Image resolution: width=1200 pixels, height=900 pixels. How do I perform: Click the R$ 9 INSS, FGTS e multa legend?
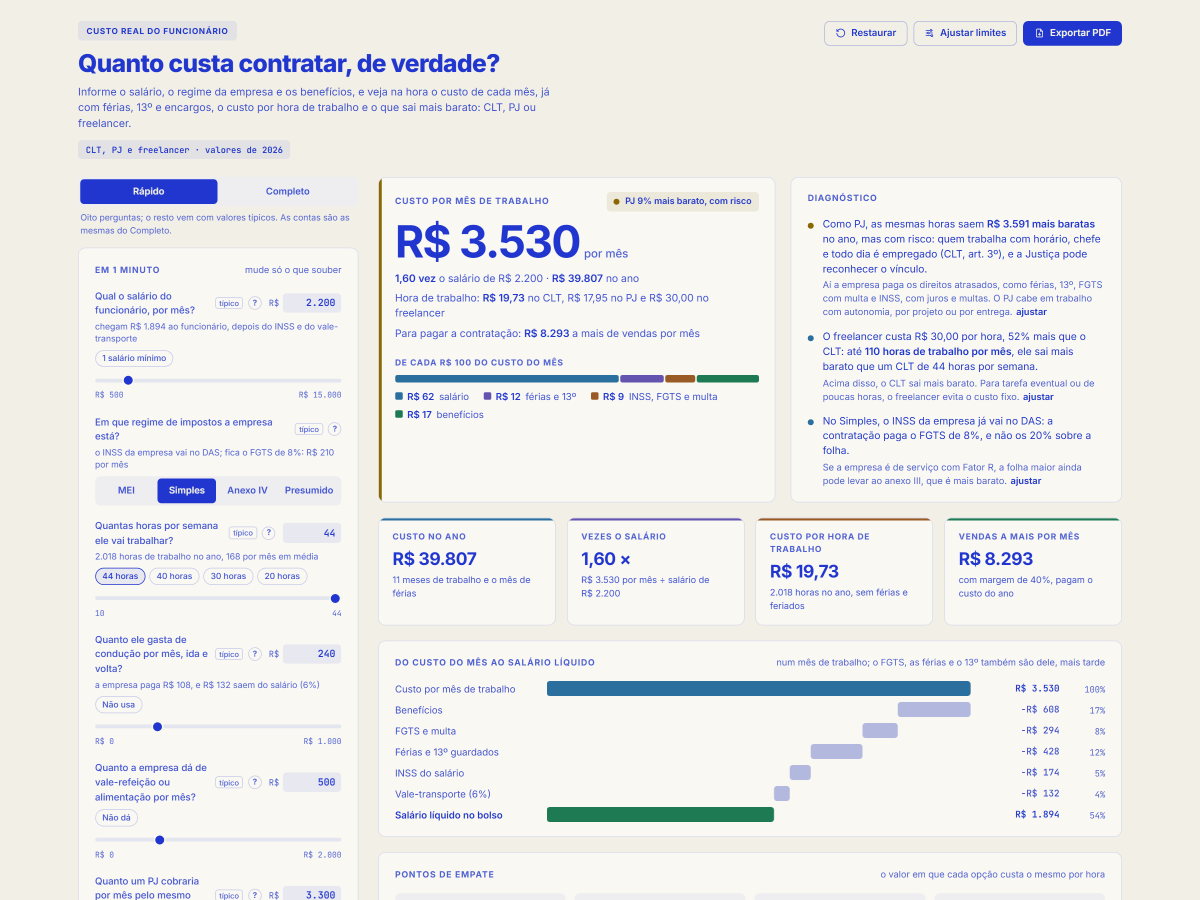tap(654, 397)
